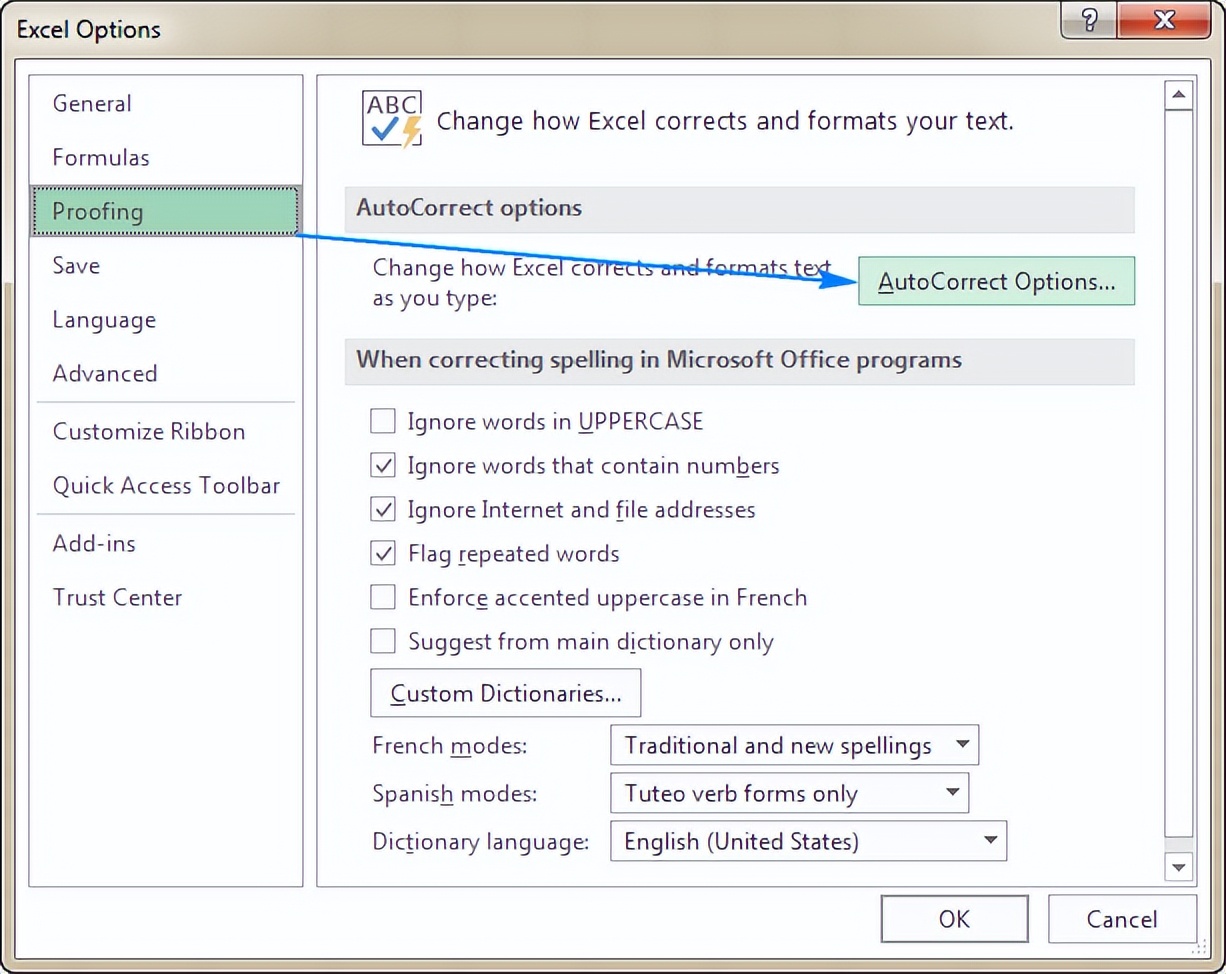Screen dimensions: 1226x974
Task: Click the ABC proofing checkmark icon
Action: pos(392,119)
